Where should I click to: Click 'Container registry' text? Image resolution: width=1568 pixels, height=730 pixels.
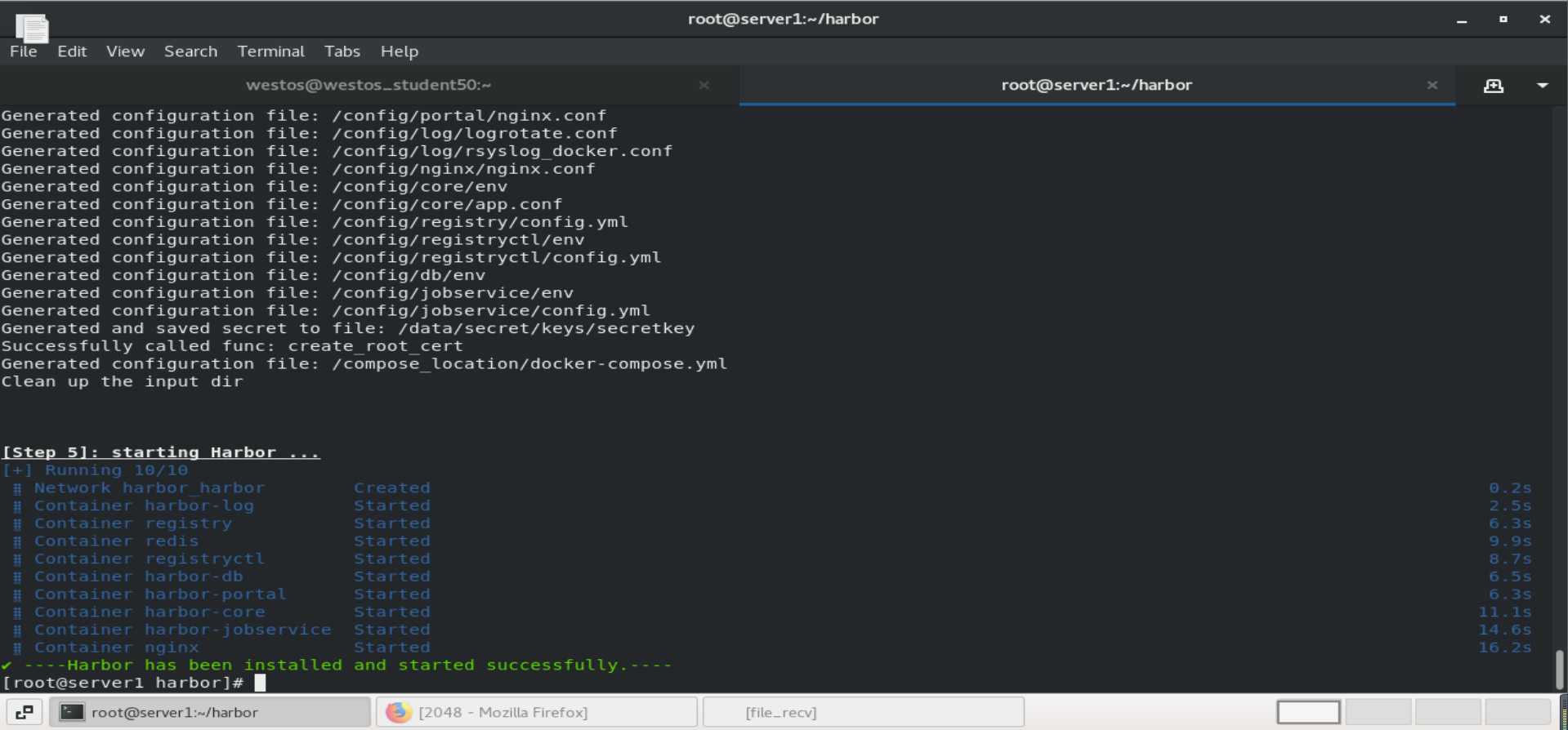[132, 523]
